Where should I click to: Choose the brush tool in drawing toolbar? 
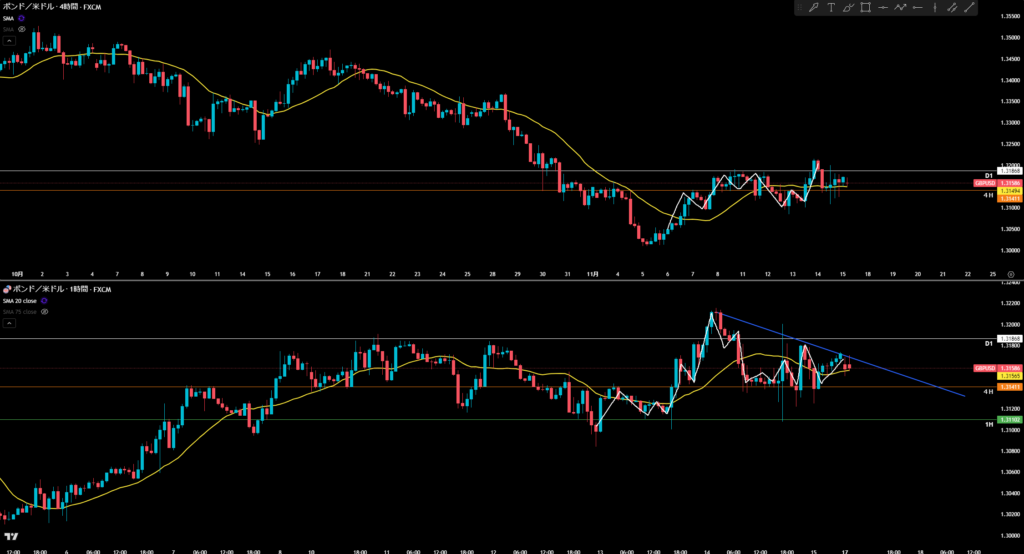click(x=848, y=8)
